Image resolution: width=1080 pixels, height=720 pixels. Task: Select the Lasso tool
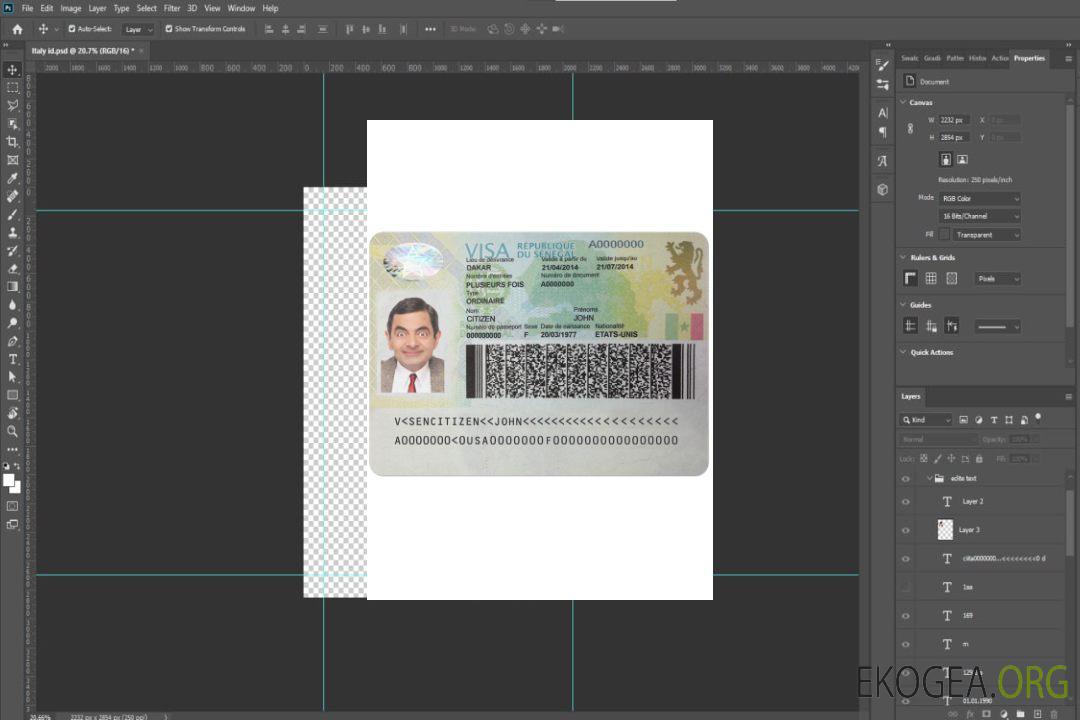click(12, 105)
